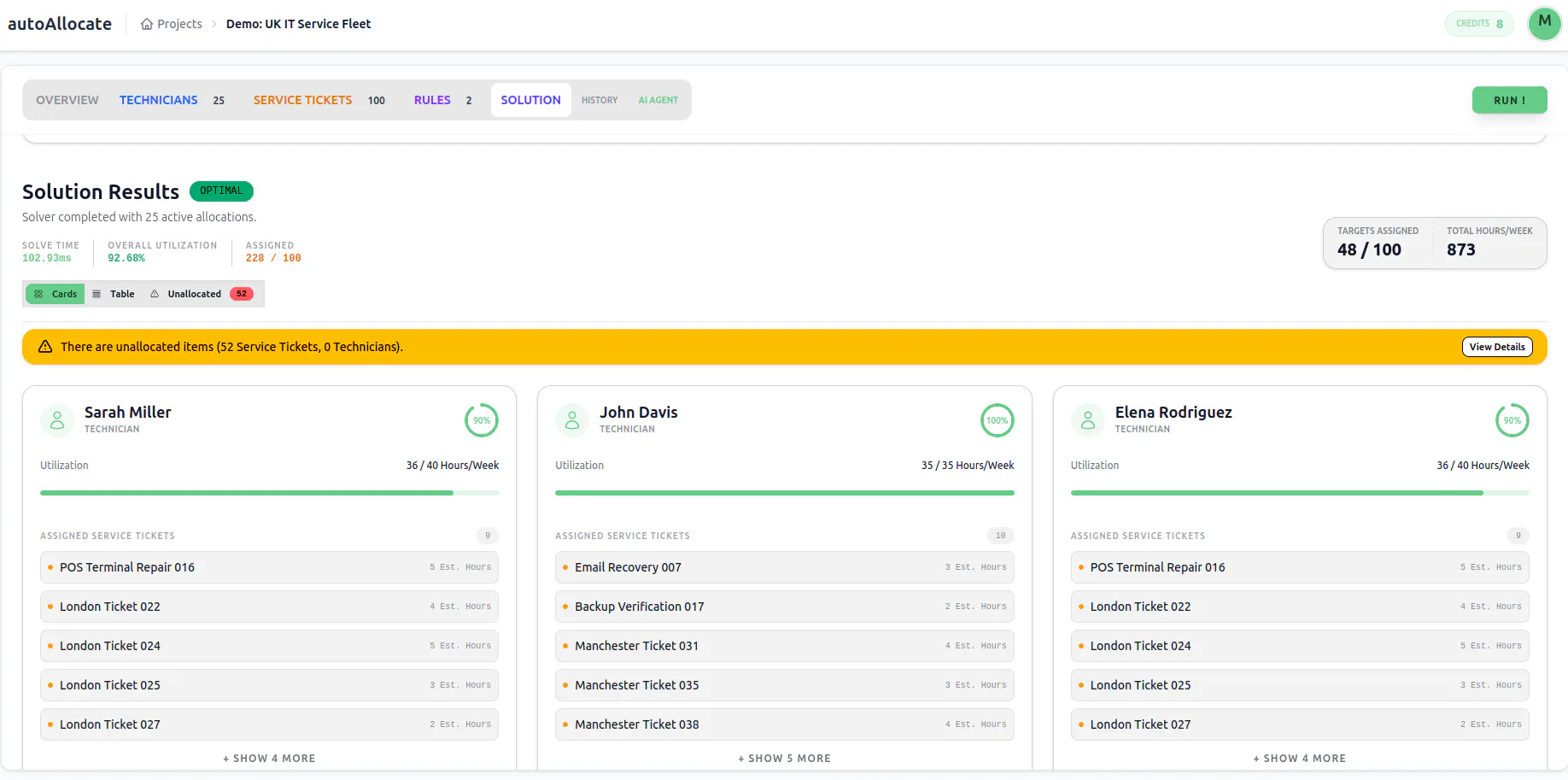Open the Projects breadcrumb link
Viewport: 1568px width, 780px height.
click(x=172, y=24)
